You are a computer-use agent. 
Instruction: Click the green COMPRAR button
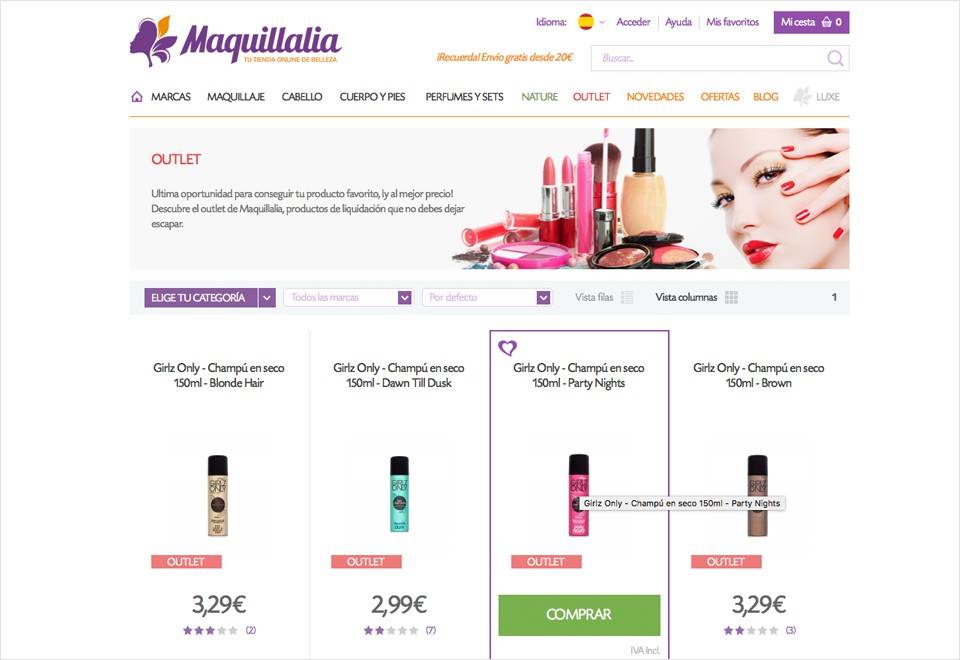pyautogui.click(x=579, y=615)
